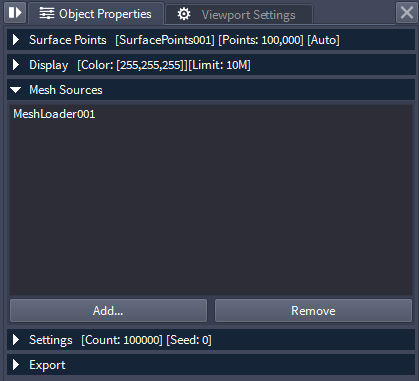Collapse the Mesh Sources section
The height and width of the screenshot is (381, 419).
click(211, 90)
